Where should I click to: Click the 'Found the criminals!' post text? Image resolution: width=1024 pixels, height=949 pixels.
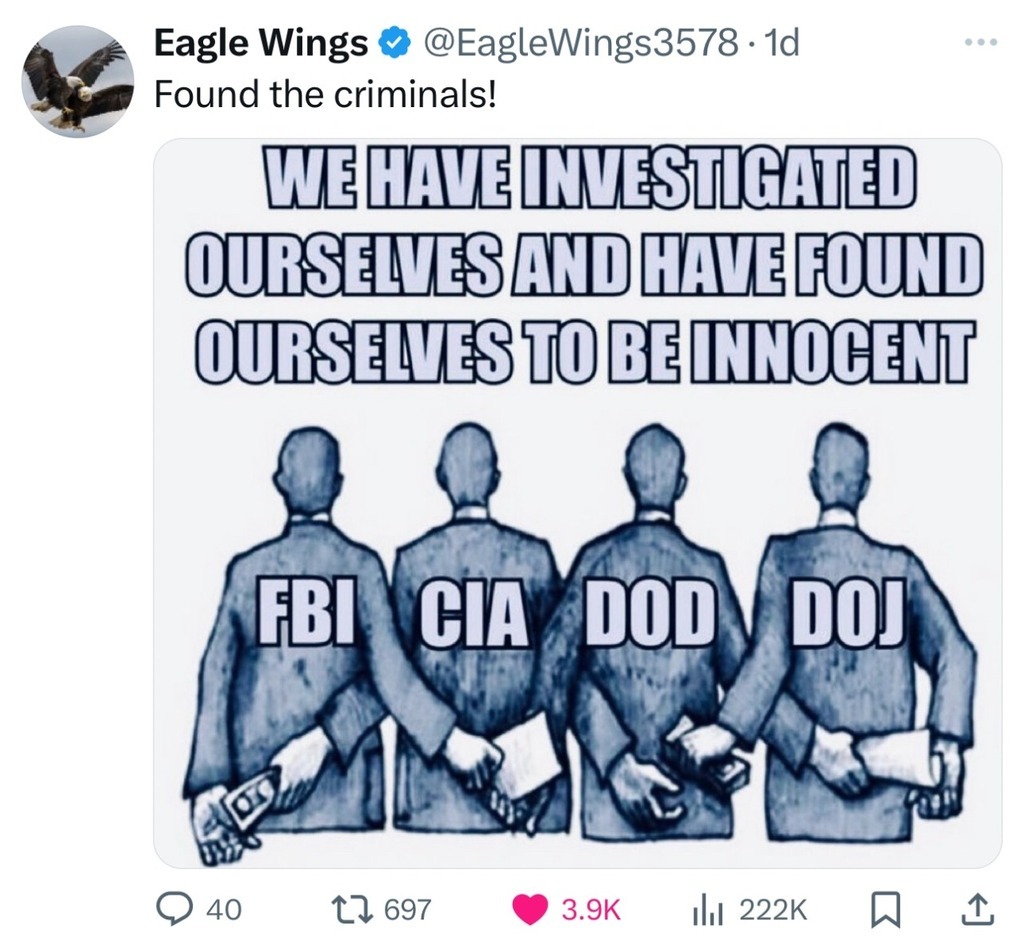tap(325, 95)
